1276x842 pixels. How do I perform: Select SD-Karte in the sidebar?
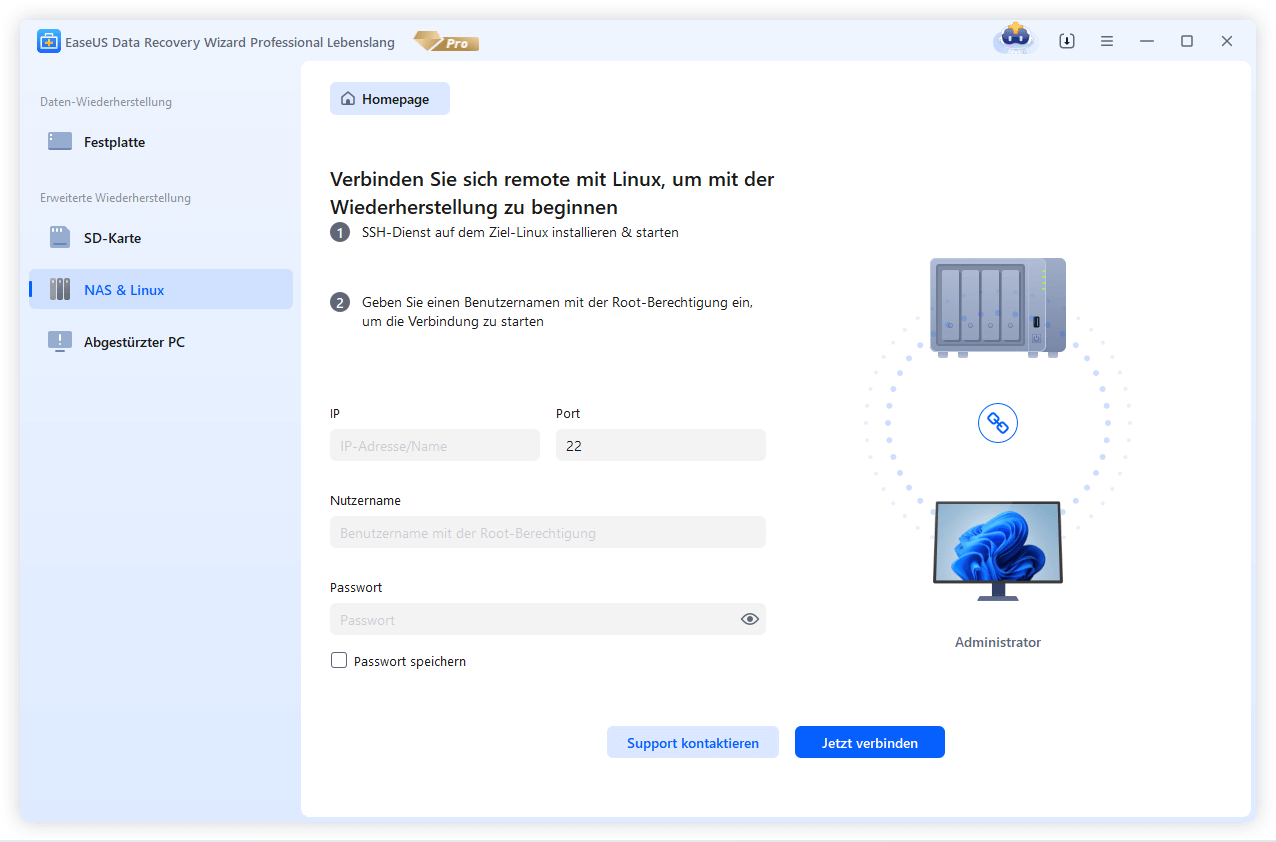pos(161,238)
